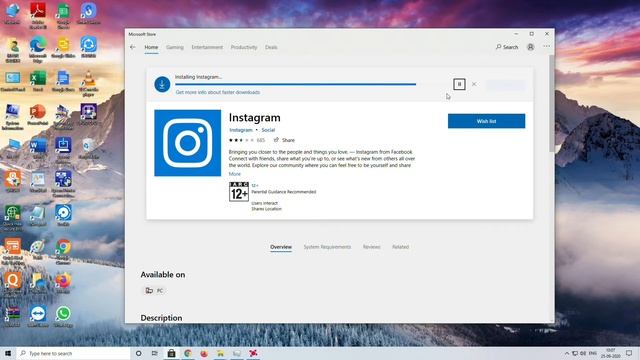640x360 pixels.
Task: Switch to System Requirements tab
Action: pyautogui.click(x=327, y=247)
